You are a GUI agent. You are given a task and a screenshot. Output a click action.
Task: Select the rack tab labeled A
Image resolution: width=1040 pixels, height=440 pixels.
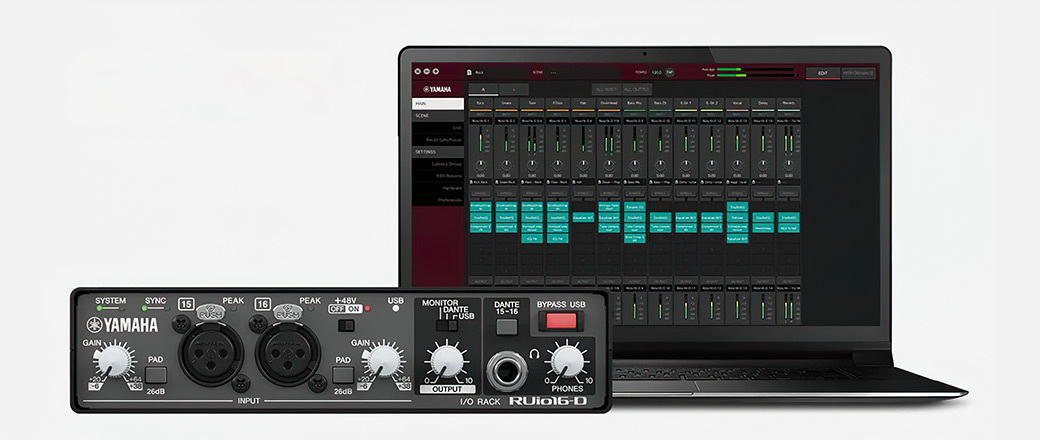(x=483, y=89)
